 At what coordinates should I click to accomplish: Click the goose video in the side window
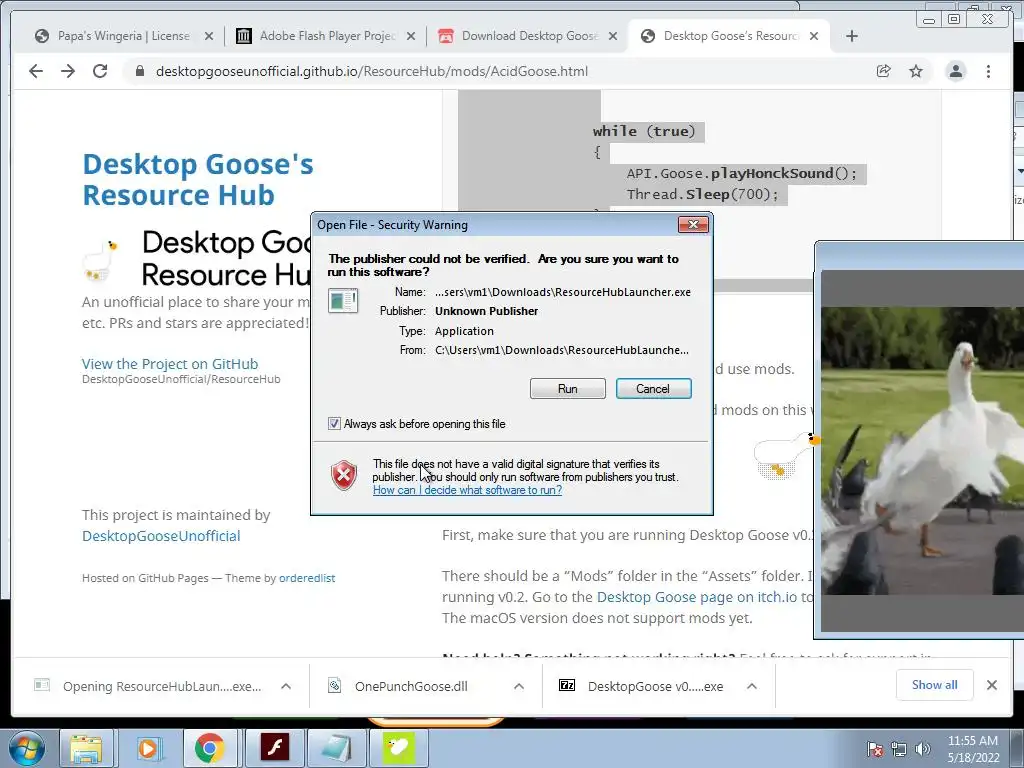pos(922,451)
